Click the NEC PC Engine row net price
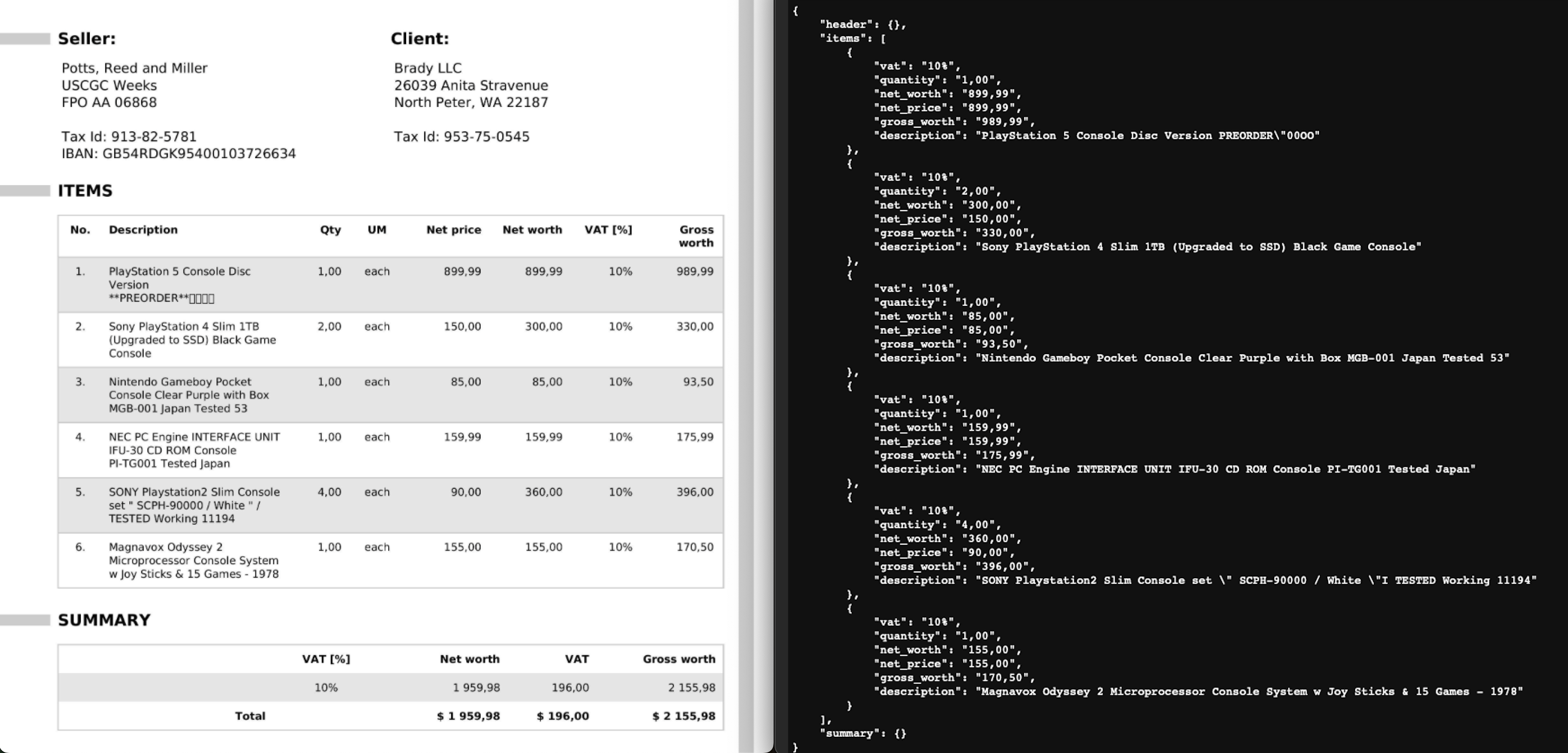The width and height of the screenshot is (1568, 753). pos(465,436)
